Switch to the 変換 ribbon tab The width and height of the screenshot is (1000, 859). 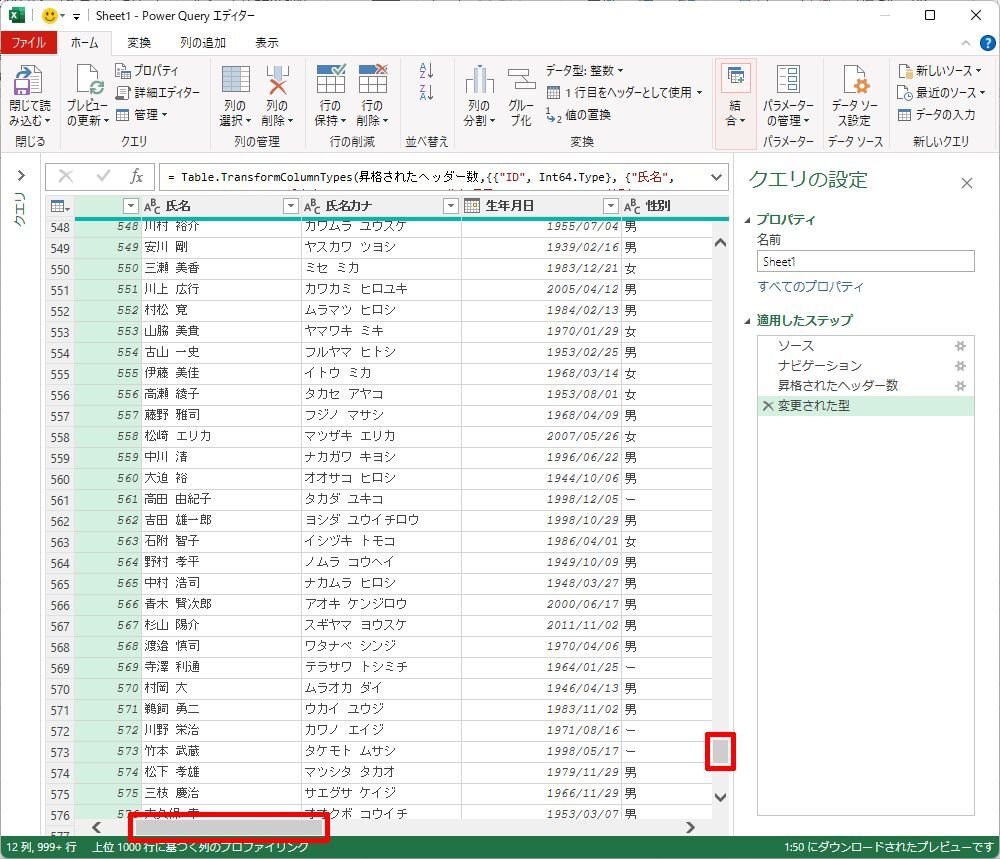(139, 43)
